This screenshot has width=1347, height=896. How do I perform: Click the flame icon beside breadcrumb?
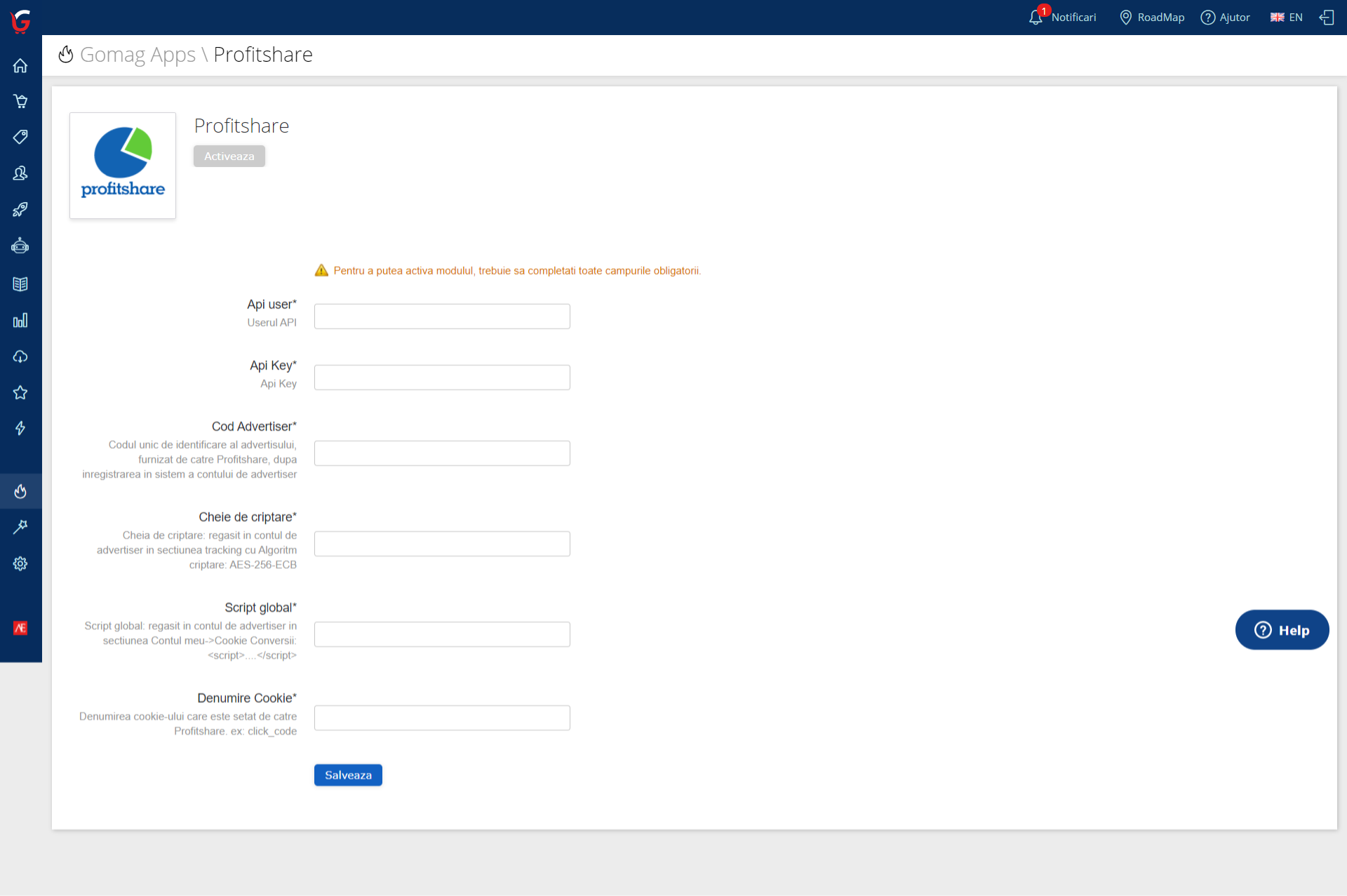coord(66,54)
